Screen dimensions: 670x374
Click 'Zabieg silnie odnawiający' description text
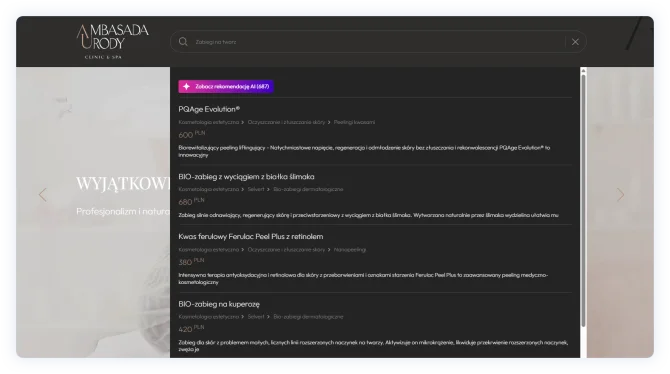click(368, 215)
